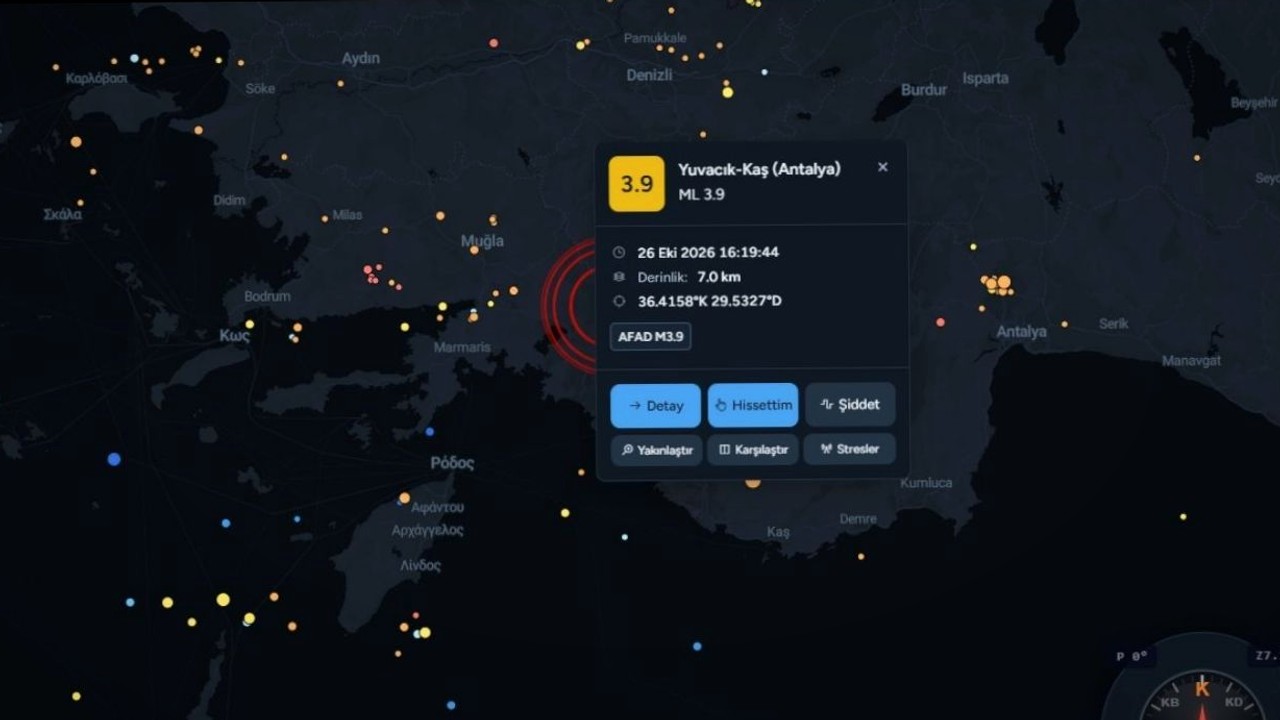Click the Hissettim (I felt it) button
The height and width of the screenshot is (720, 1280).
753,405
